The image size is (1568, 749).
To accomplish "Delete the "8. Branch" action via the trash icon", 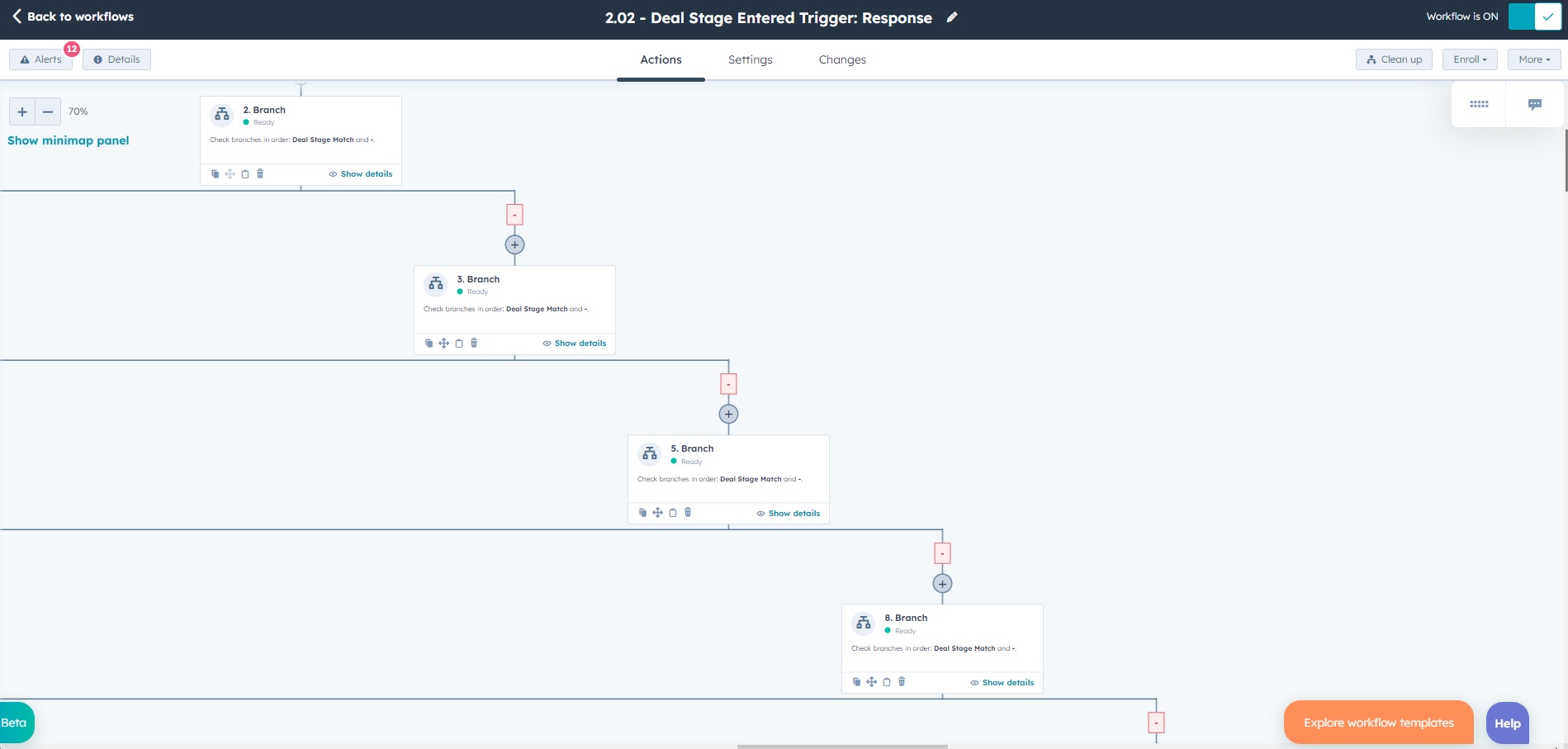I will point(902,682).
